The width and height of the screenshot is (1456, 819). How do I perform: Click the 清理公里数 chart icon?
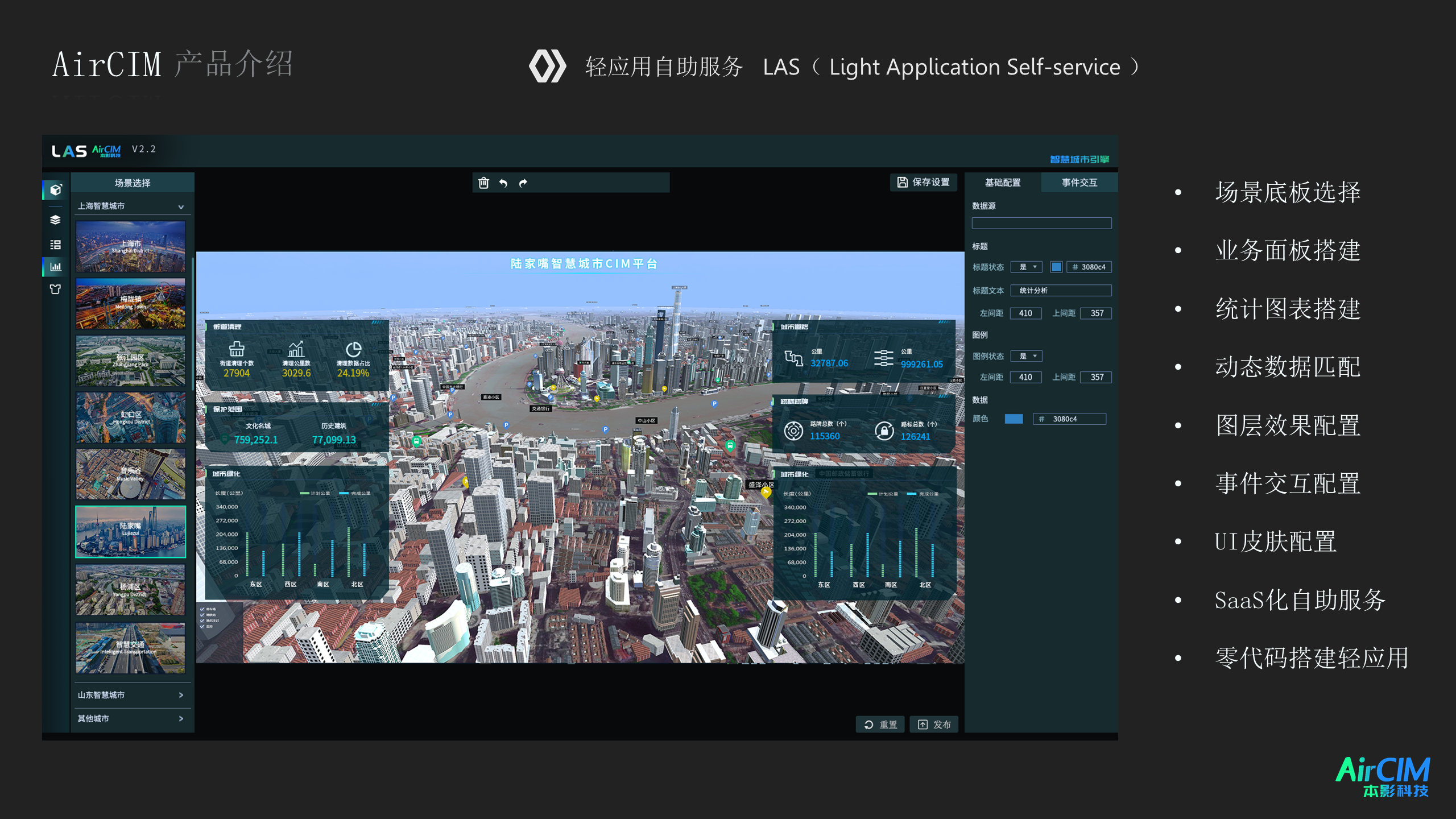(x=296, y=349)
